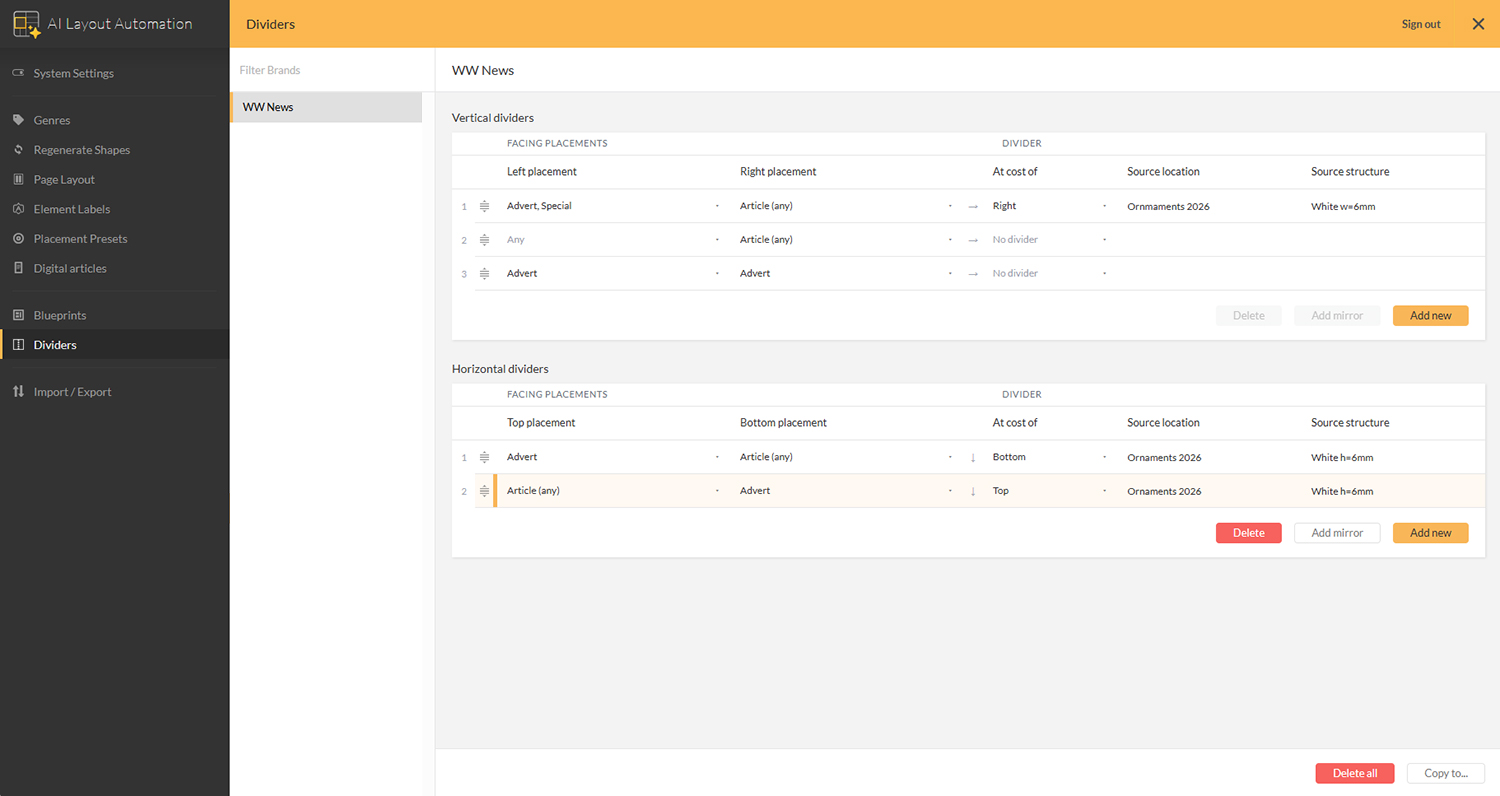This screenshot has height=796, width=1500.
Task: Click Add new under Horizontal dividers
Action: click(1430, 533)
